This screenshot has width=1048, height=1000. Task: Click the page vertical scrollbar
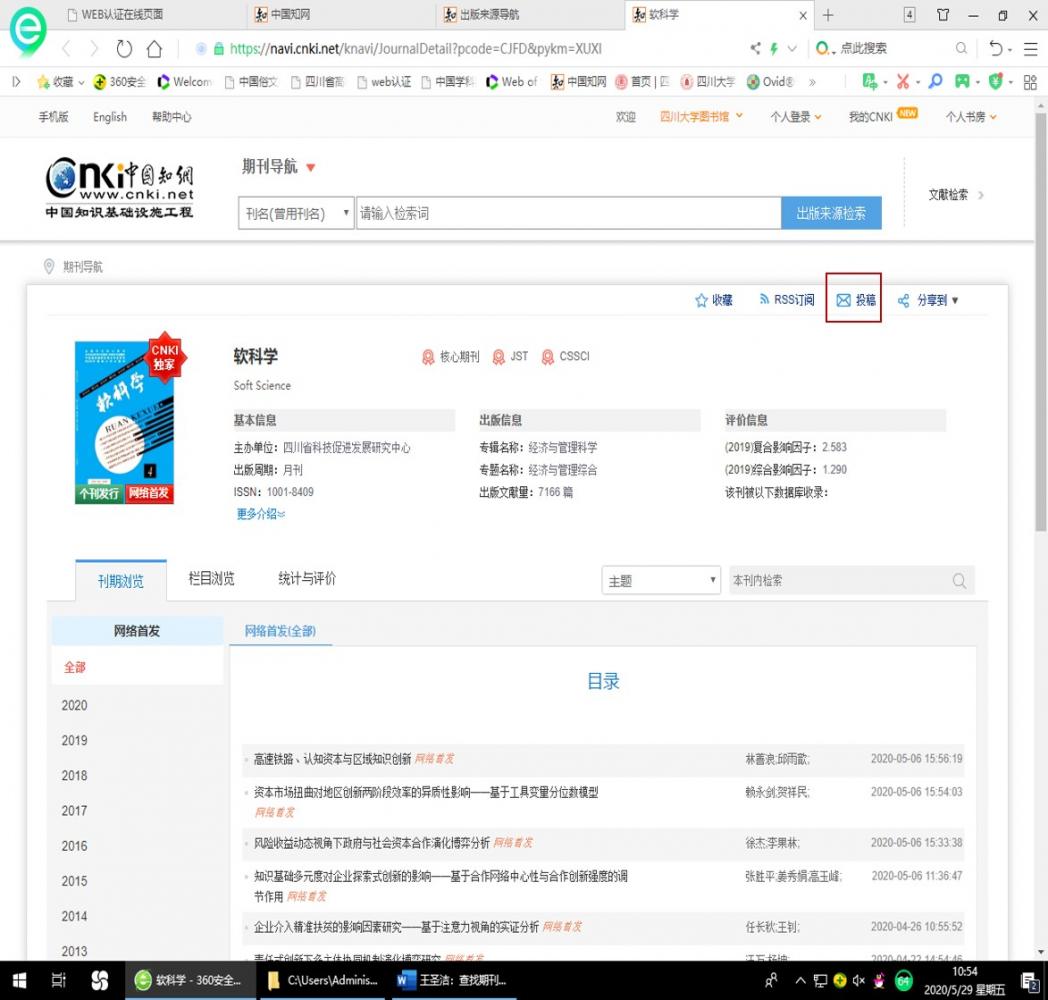(1041, 321)
